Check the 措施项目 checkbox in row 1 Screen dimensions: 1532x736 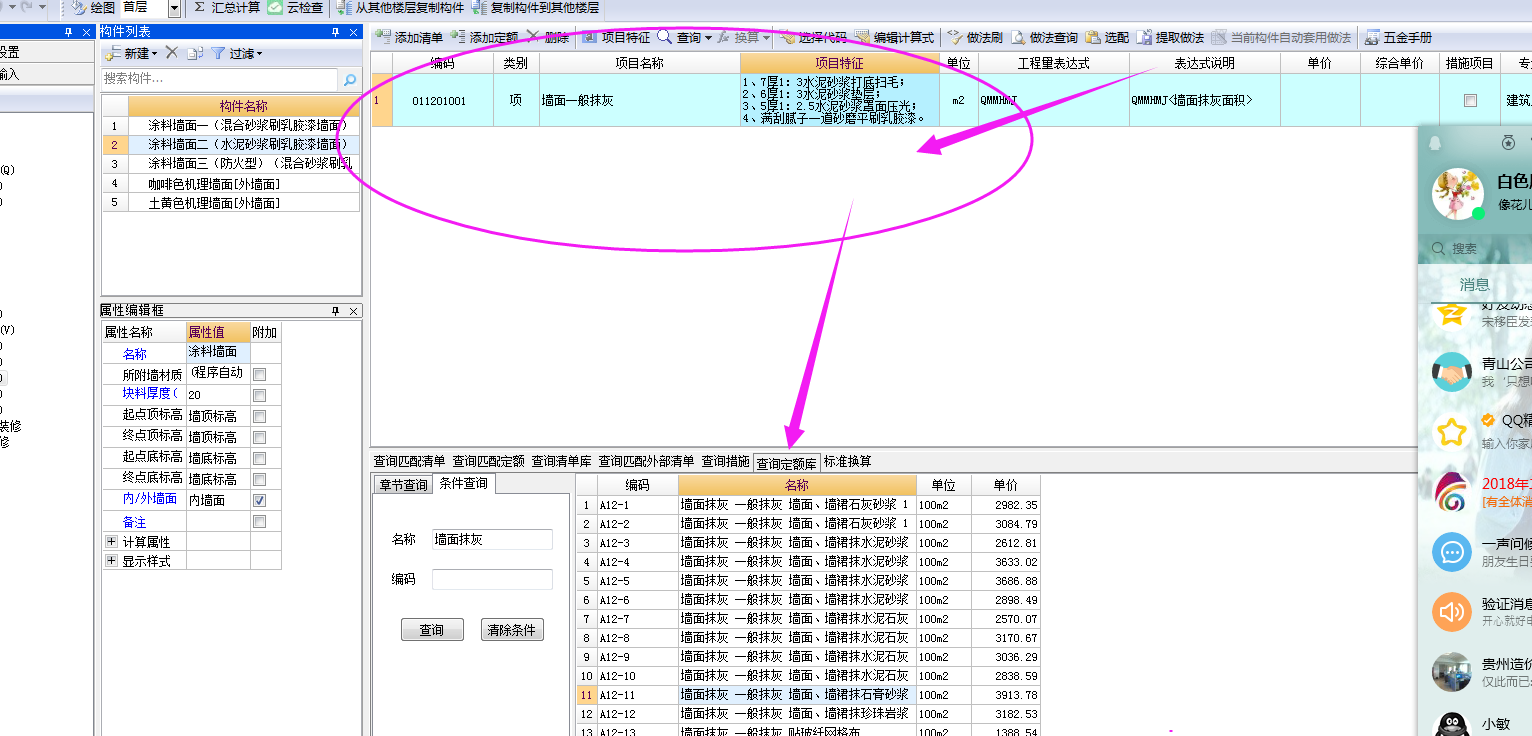1470,100
